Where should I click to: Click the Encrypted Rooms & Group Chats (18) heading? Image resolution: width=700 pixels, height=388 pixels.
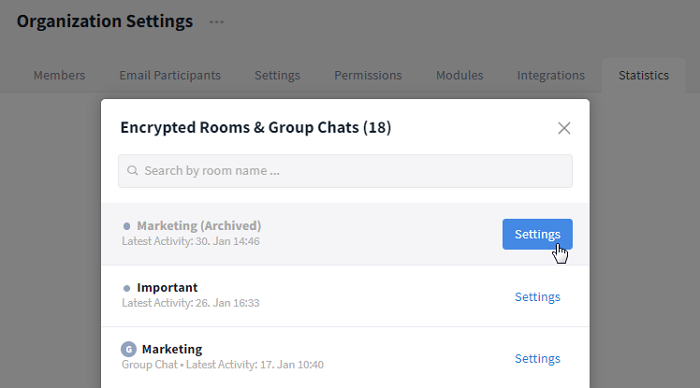pyautogui.click(x=256, y=128)
